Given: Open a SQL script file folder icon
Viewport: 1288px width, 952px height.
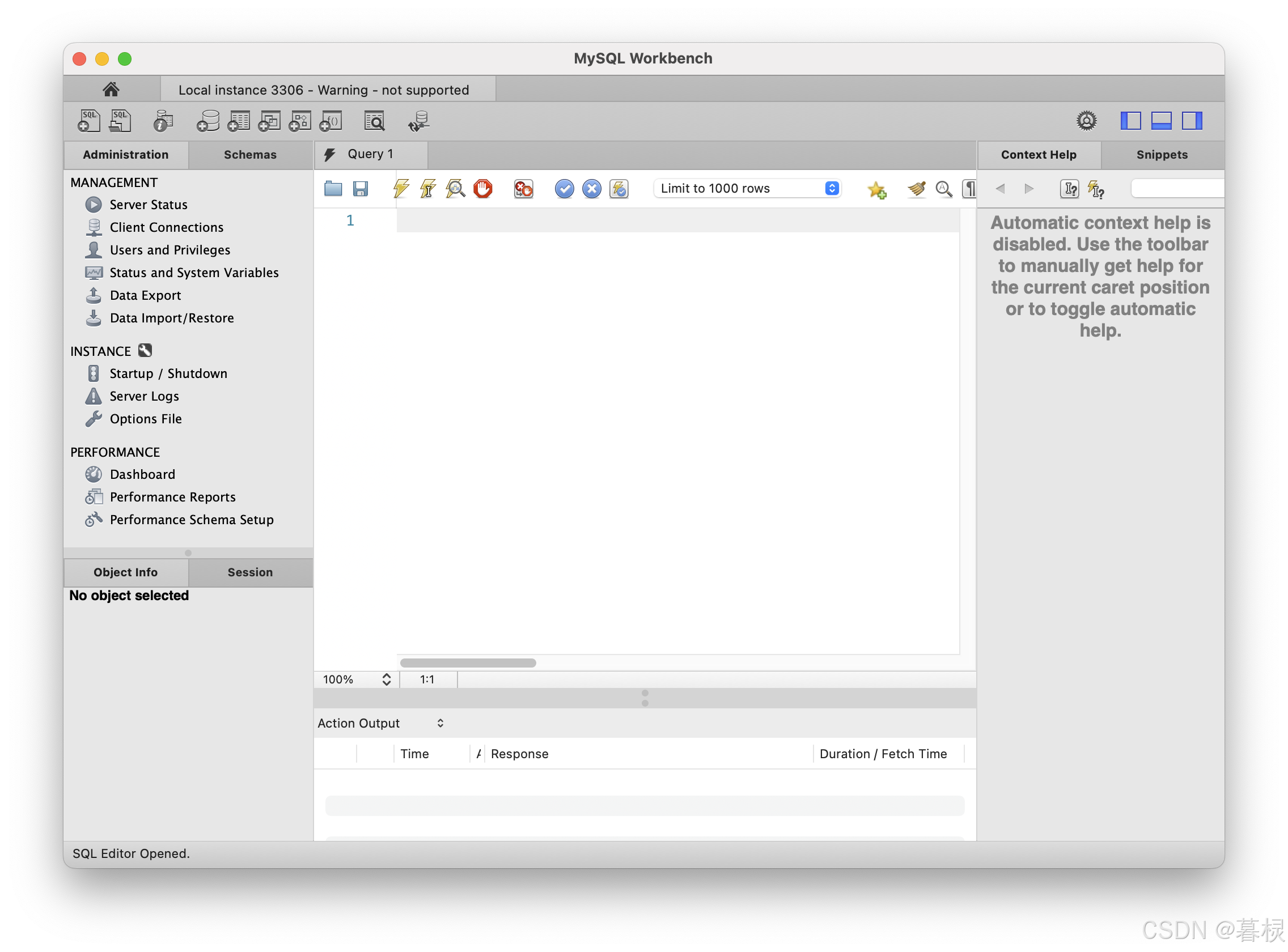Looking at the screenshot, I should tap(333, 189).
